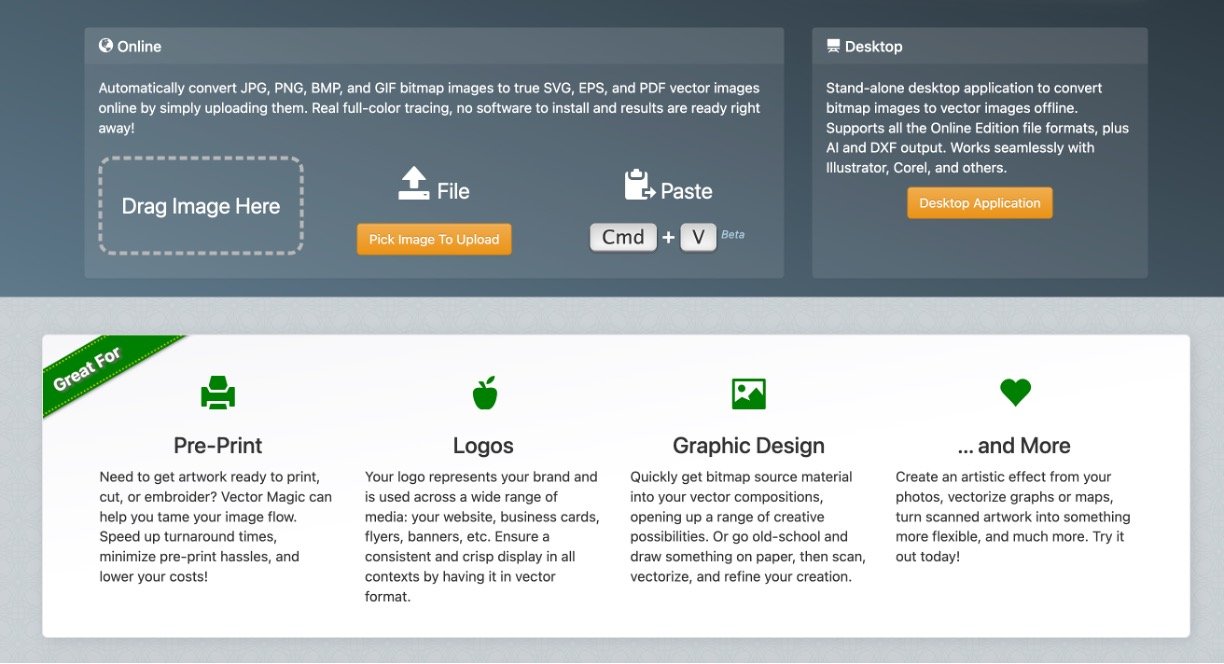
Task: Click the green apple icon above Logos
Action: [484, 393]
